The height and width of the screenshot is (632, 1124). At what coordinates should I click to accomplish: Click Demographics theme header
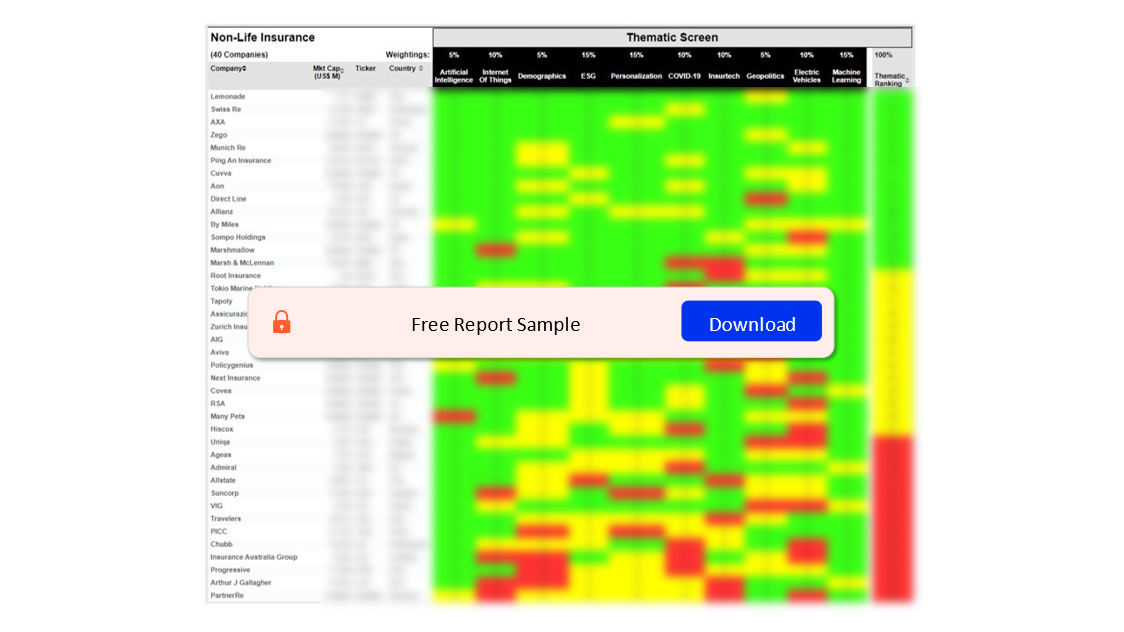click(x=542, y=76)
